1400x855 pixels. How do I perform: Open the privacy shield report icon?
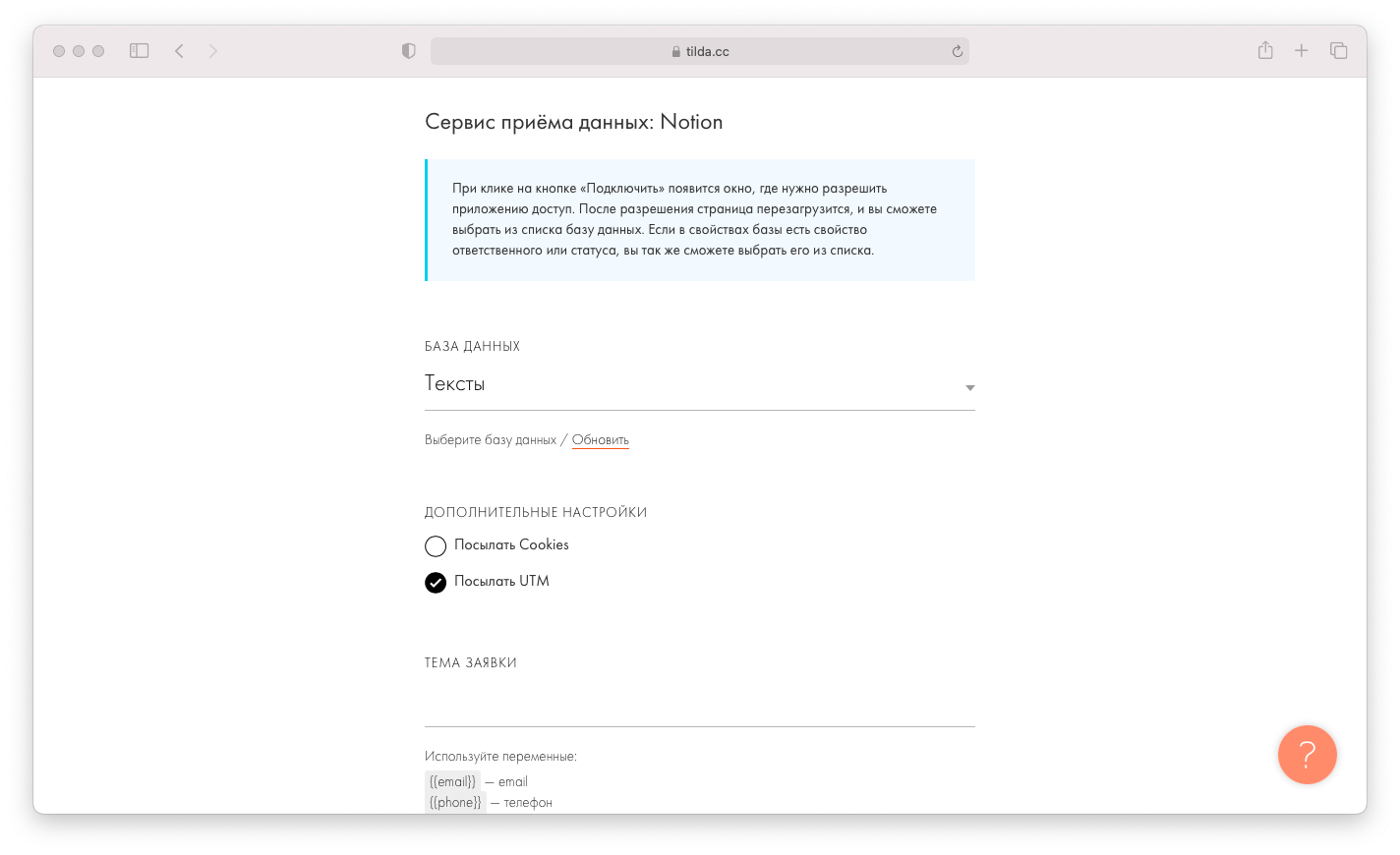pos(409,51)
